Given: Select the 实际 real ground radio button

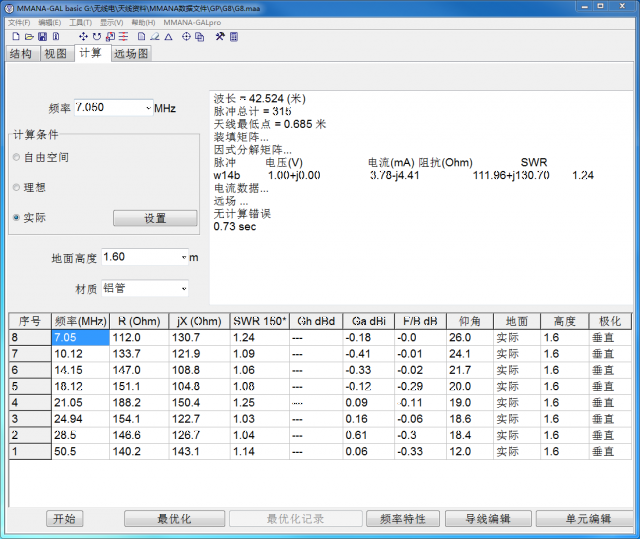Looking at the screenshot, I should click(16, 217).
